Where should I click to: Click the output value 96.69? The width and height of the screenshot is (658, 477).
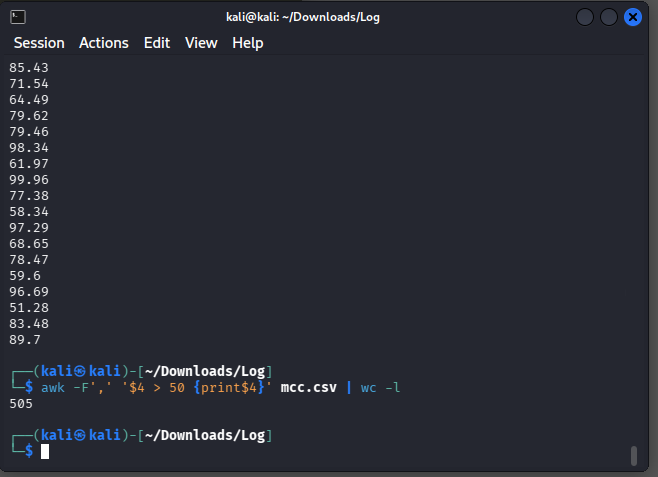coord(29,292)
